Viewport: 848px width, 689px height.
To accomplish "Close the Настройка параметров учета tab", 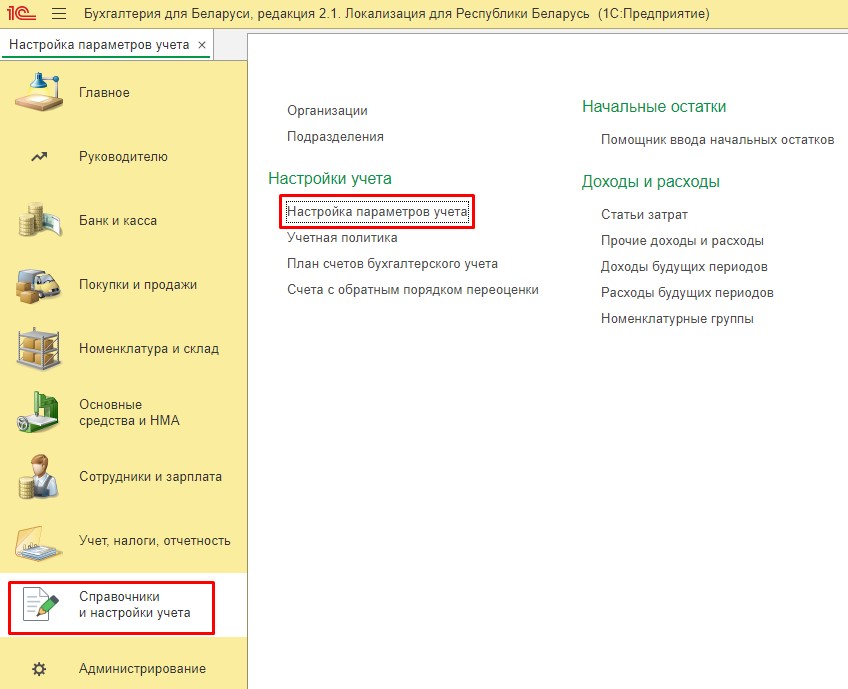I will point(202,45).
